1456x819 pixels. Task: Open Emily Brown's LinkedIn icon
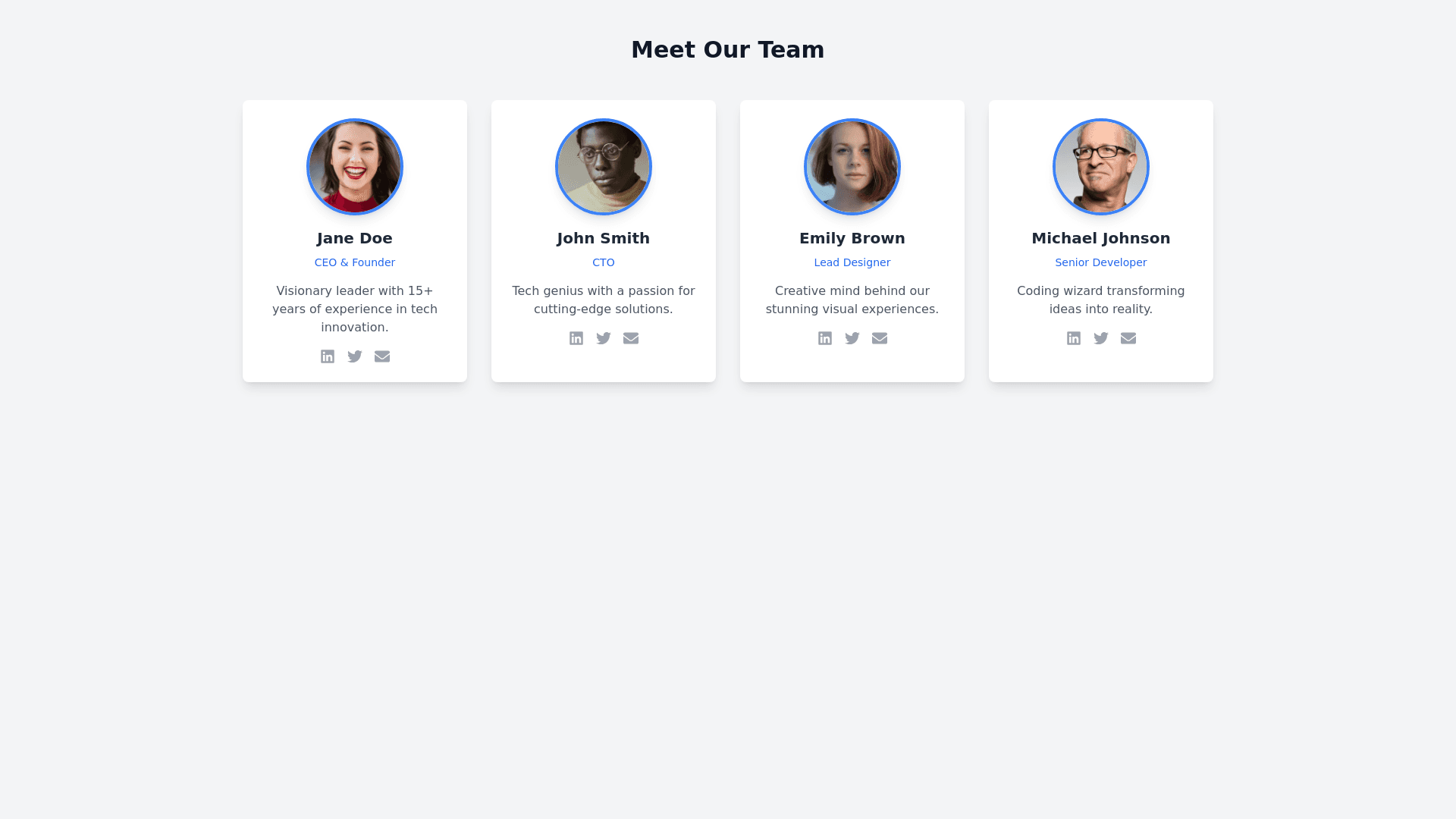point(825,338)
